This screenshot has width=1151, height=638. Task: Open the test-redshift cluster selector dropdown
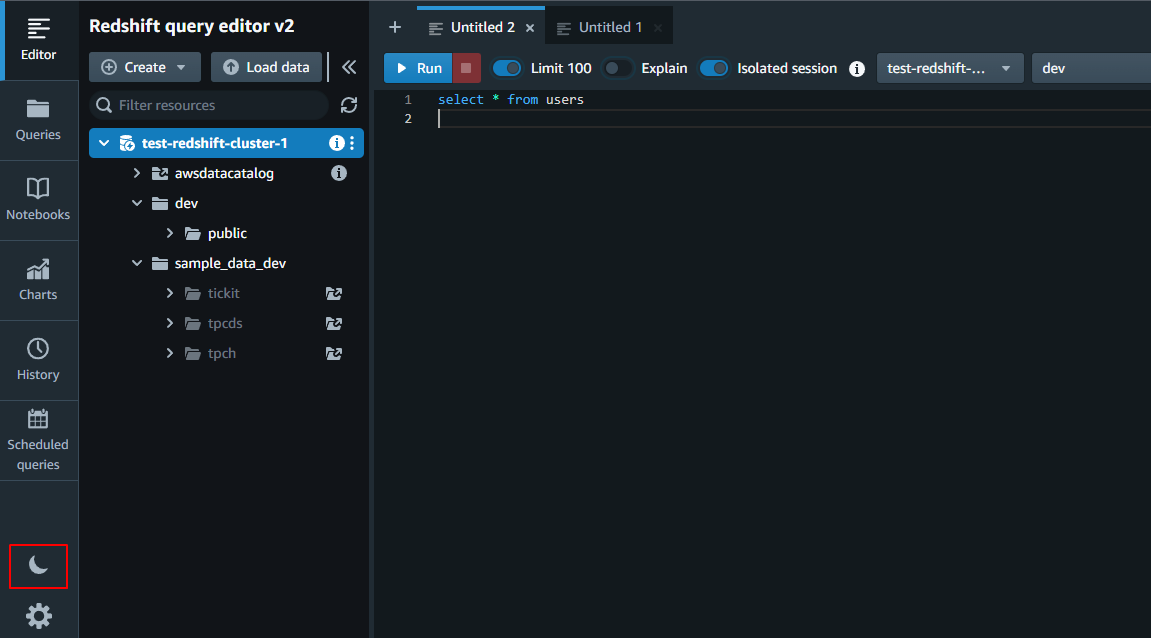click(949, 68)
